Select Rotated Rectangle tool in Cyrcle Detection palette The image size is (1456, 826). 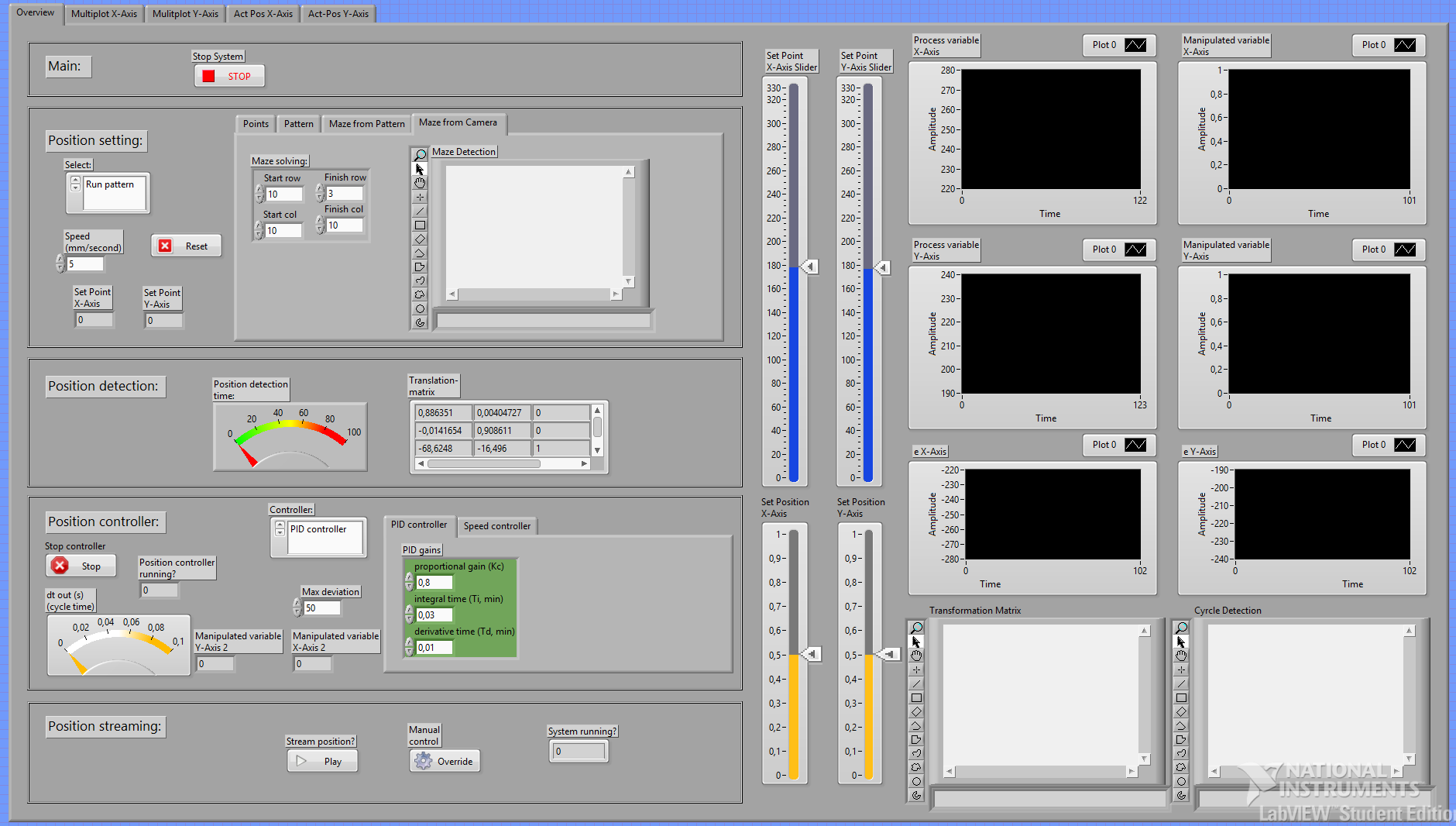(x=1181, y=711)
